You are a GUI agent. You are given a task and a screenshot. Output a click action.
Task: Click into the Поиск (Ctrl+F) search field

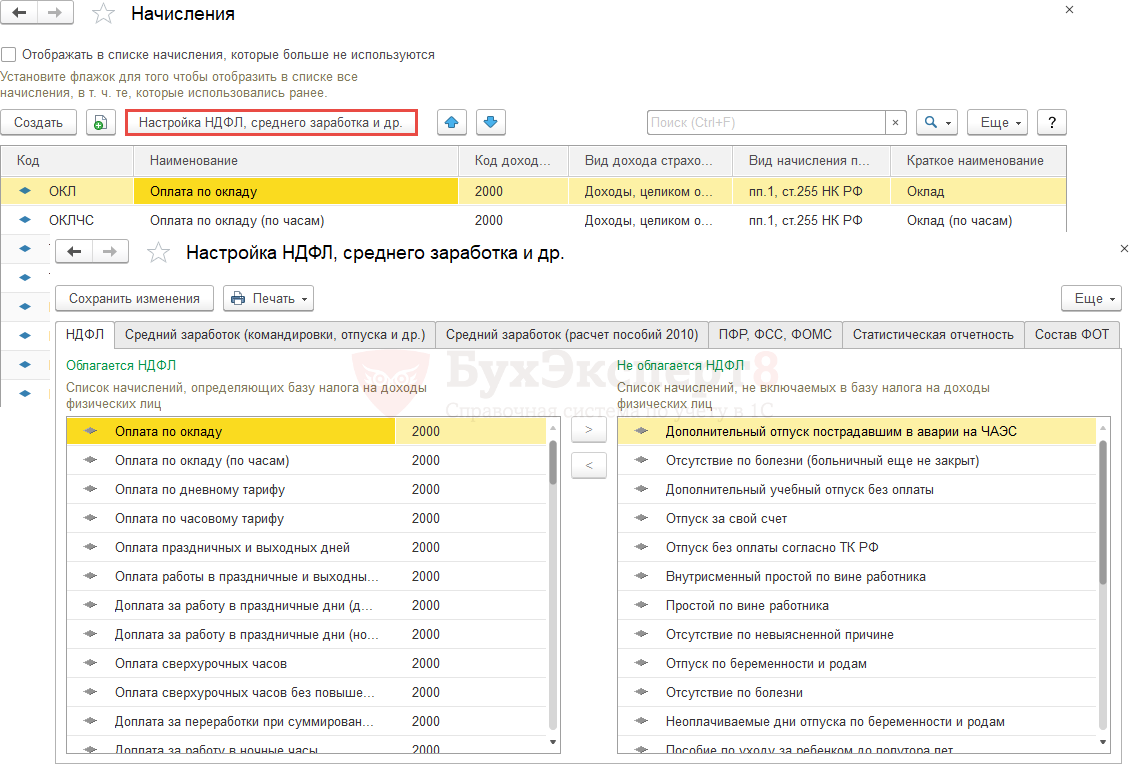click(765, 122)
